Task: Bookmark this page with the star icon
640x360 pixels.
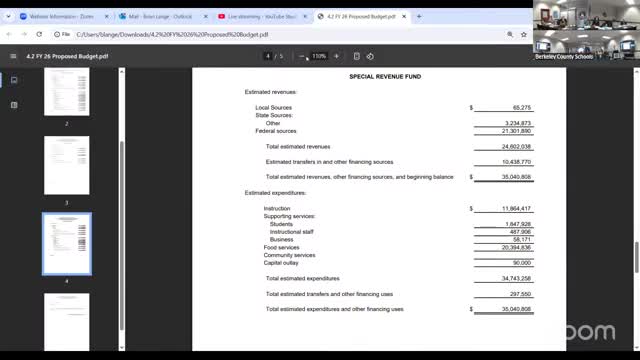Action: pos(524,35)
